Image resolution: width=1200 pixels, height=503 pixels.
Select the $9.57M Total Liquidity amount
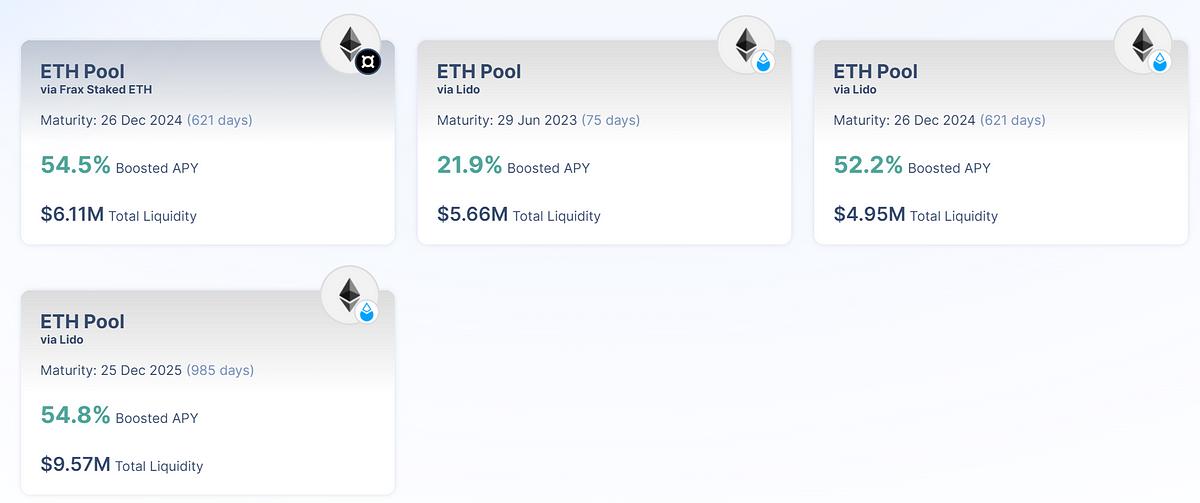tap(74, 464)
